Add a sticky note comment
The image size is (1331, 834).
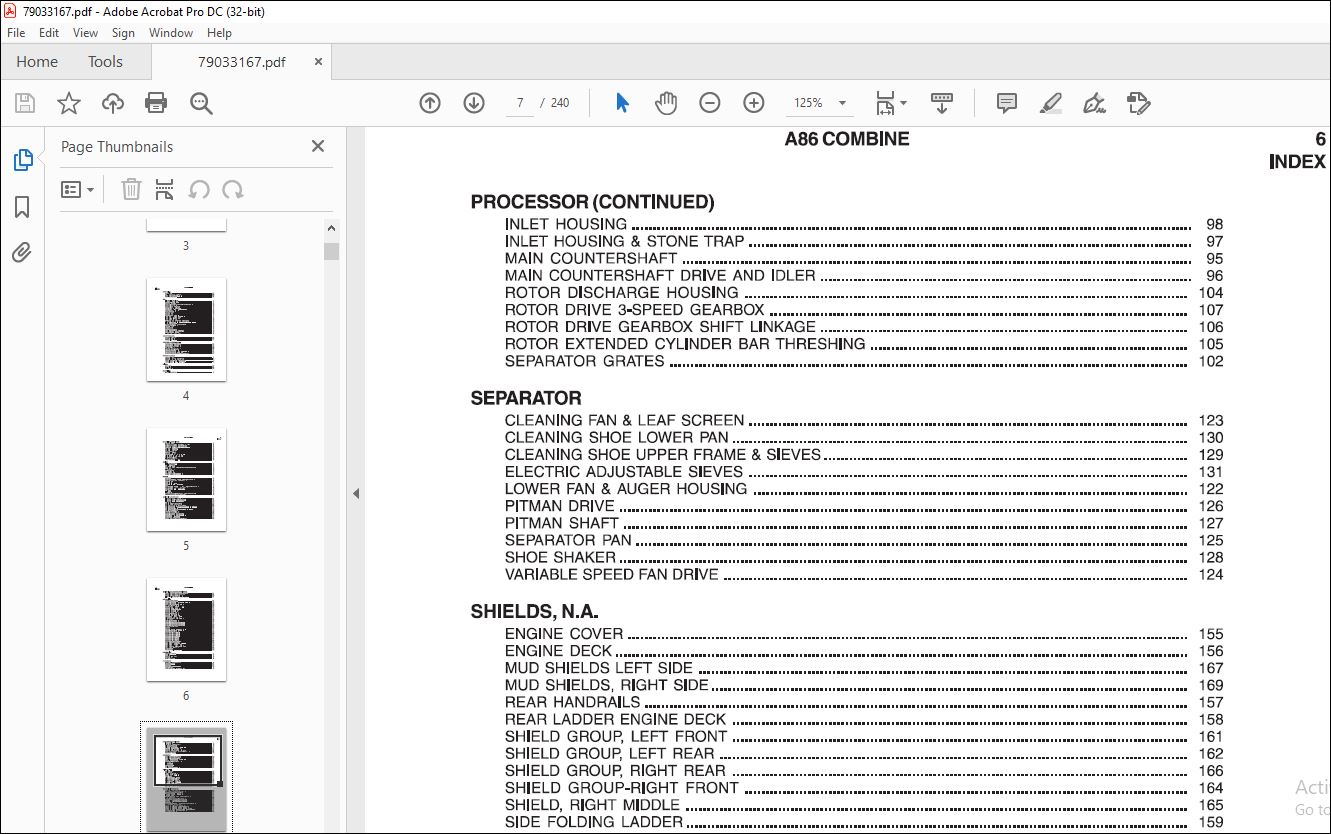click(x=1007, y=103)
